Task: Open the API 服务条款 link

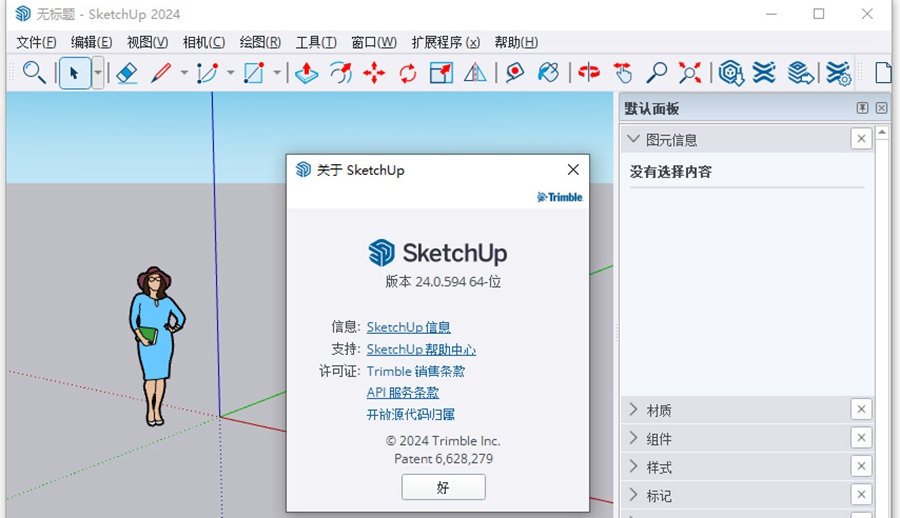Action: pos(402,392)
